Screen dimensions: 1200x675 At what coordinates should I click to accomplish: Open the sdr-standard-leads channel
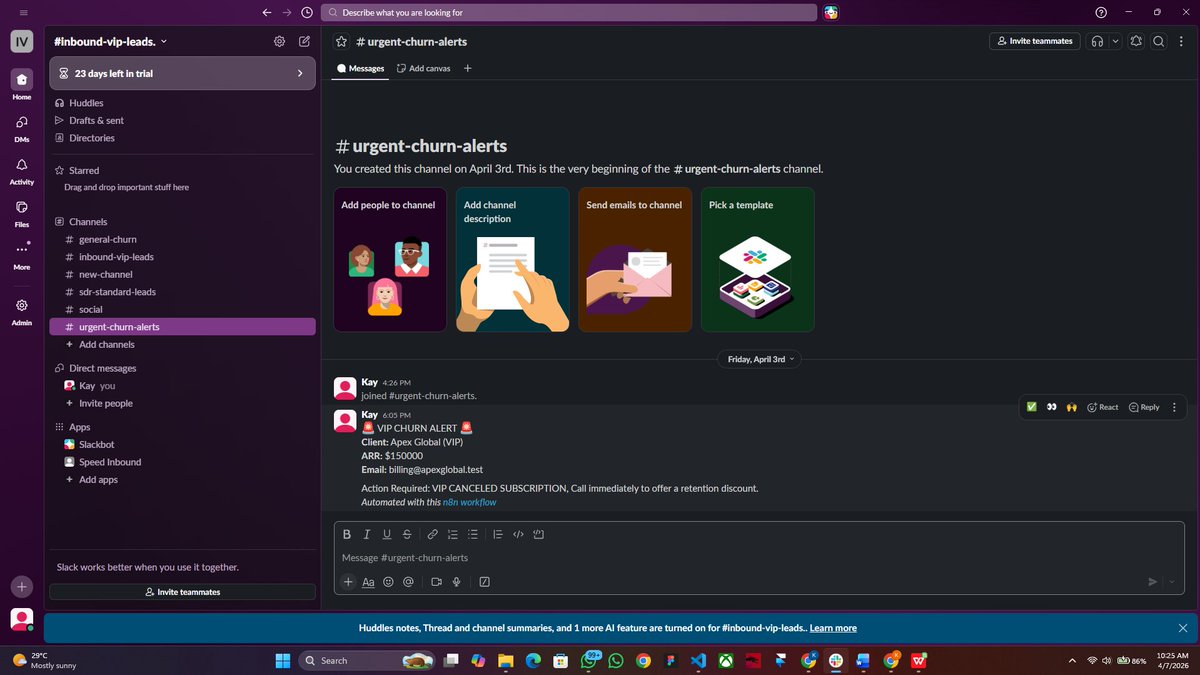pos(182,292)
